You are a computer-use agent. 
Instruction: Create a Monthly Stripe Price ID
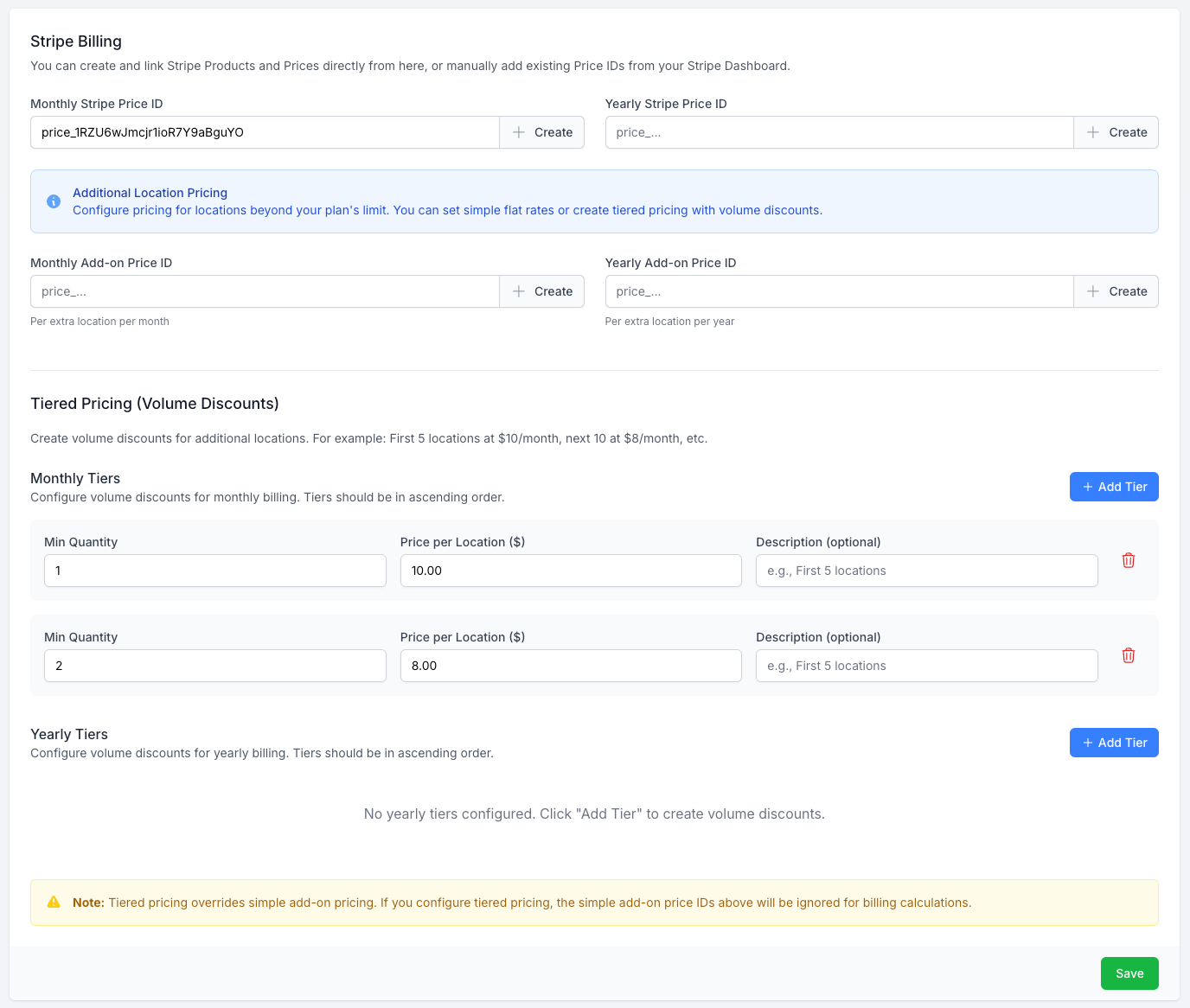point(541,132)
